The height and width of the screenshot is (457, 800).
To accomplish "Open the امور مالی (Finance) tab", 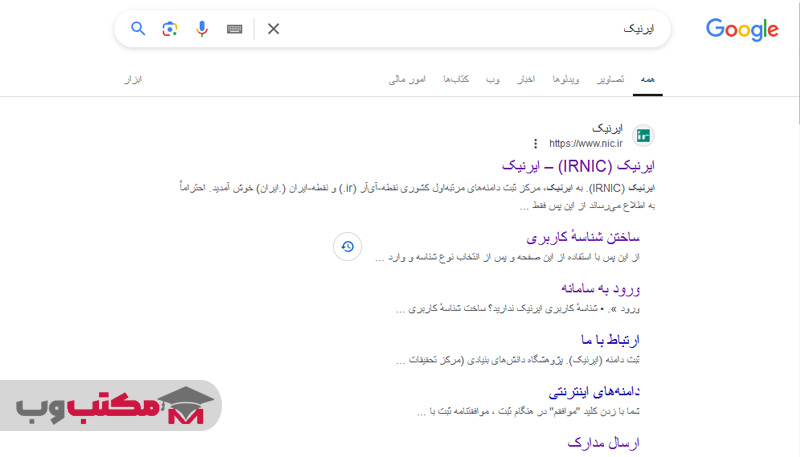I will 407,79.
